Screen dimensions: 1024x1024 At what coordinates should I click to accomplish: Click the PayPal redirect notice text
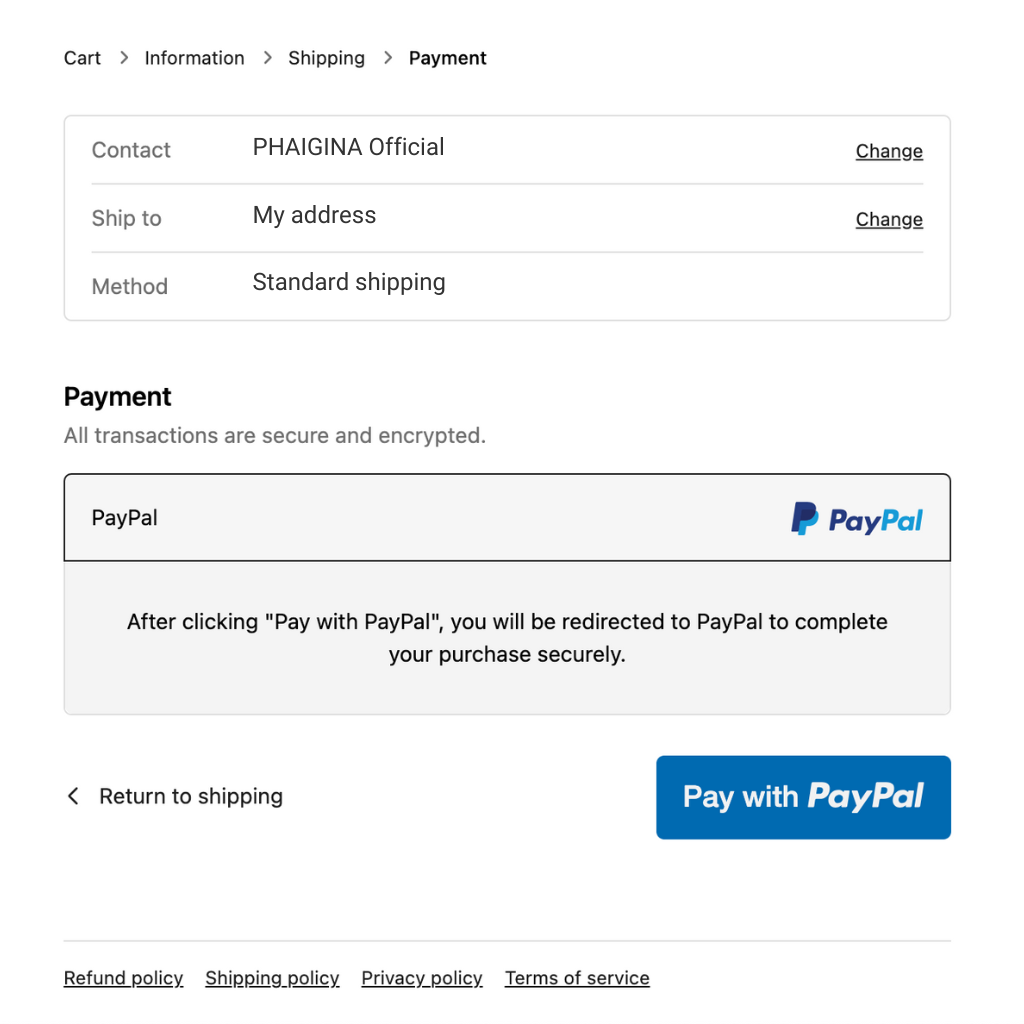pyautogui.click(x=507, y=638)
